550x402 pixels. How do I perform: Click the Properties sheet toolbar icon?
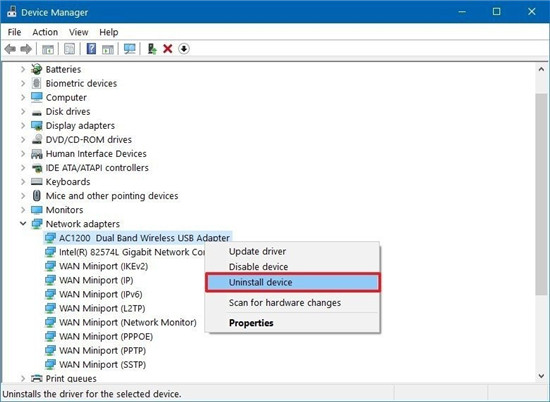pyautogui.click(x=69, y=49)
